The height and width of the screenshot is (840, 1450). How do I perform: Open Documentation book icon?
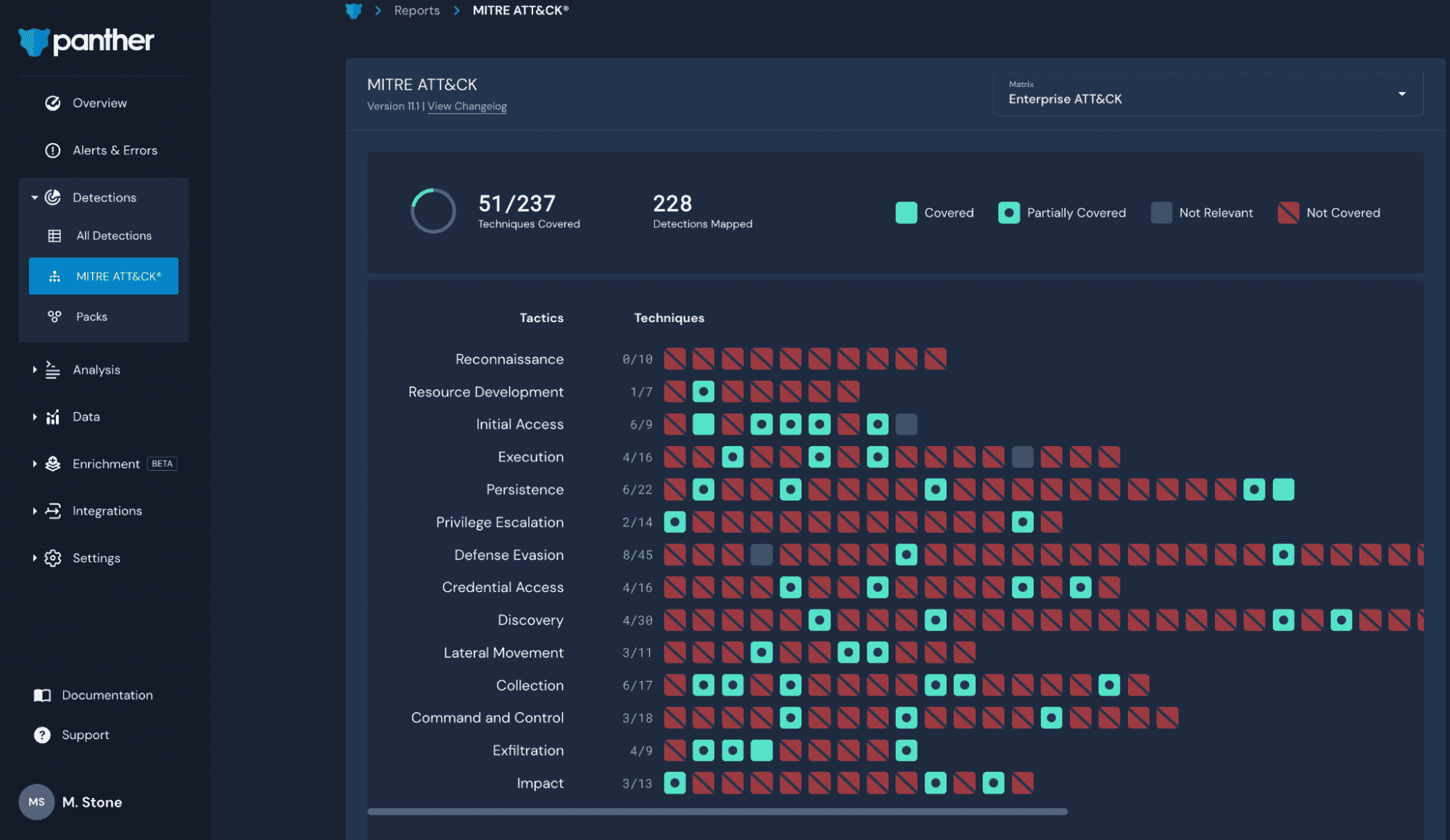[42, 695]
